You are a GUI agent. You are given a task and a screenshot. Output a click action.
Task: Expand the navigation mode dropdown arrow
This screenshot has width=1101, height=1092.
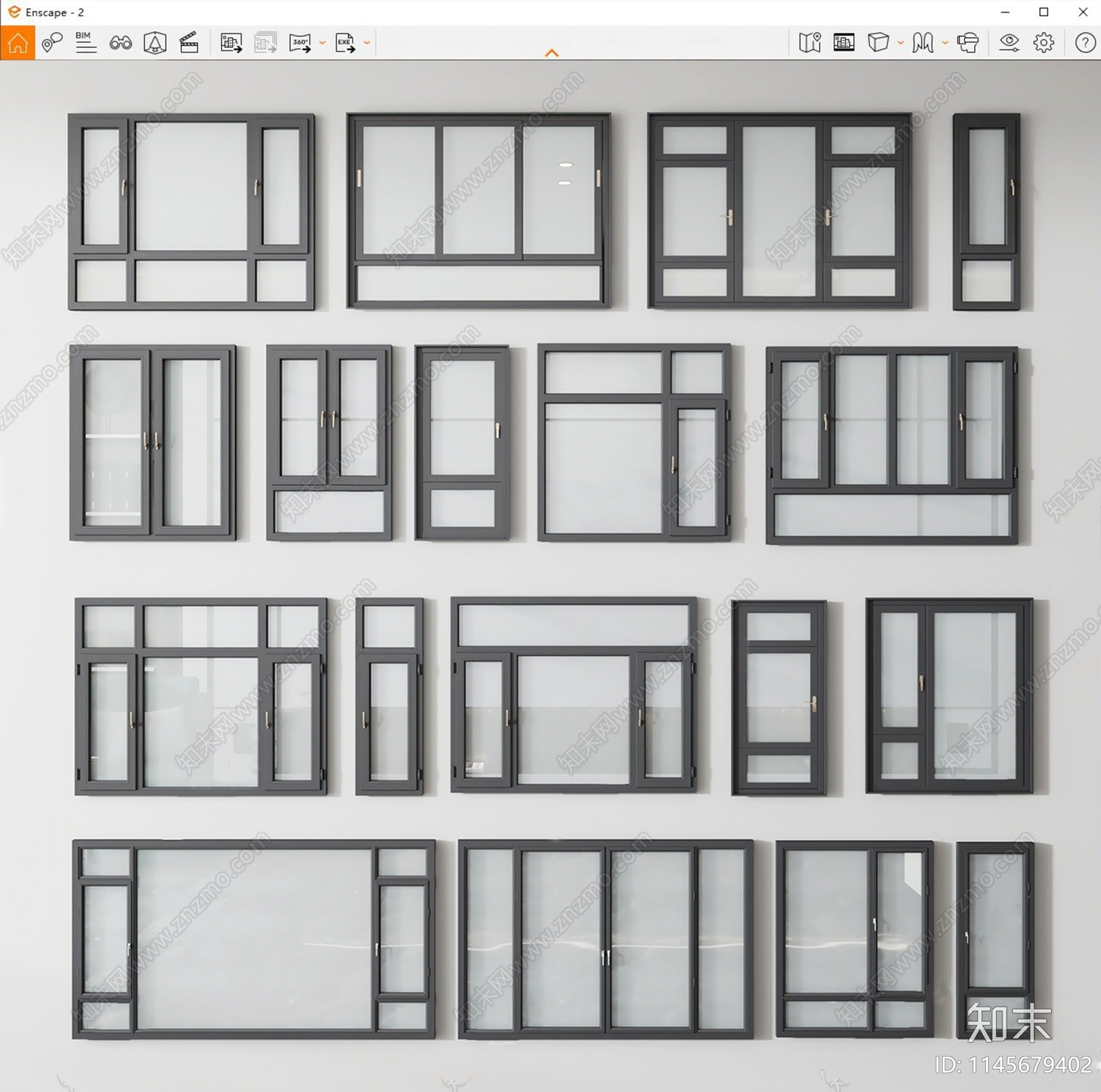click(945, 43)
